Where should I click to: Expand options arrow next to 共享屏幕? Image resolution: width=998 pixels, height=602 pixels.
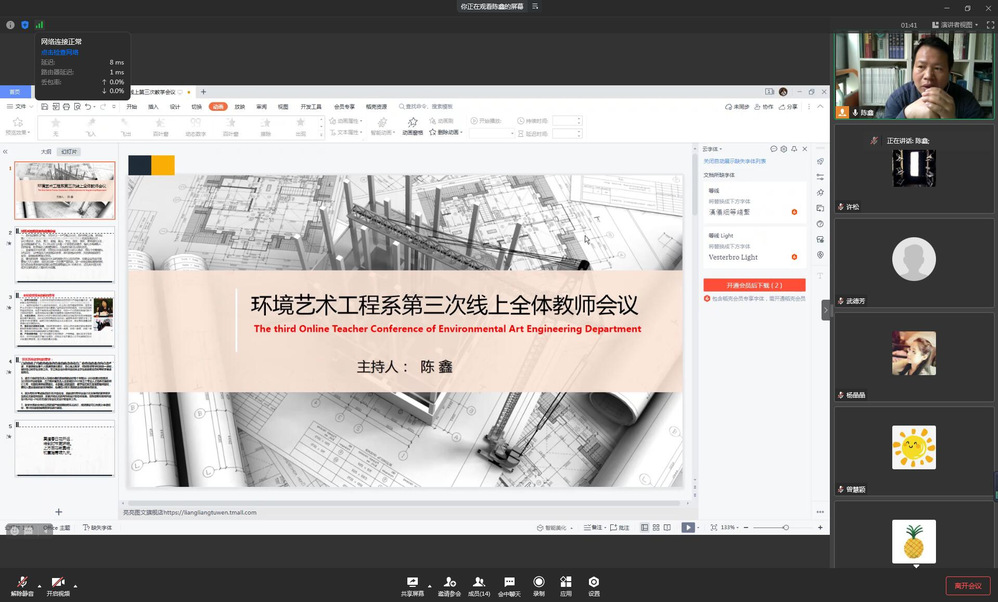pos(428,585)
